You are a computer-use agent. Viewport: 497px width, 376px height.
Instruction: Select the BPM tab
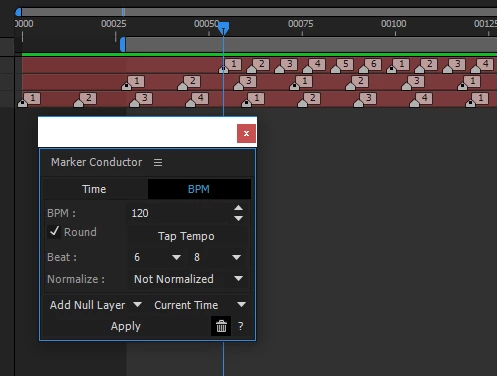[199, 189]
